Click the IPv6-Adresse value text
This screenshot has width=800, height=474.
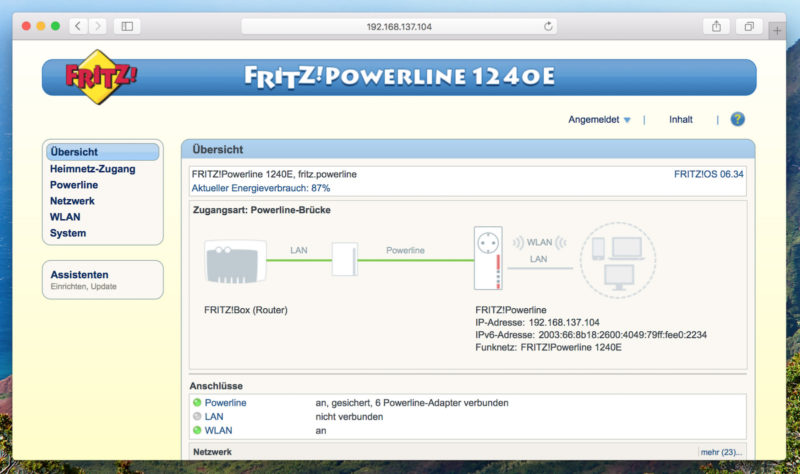(620, 335)
